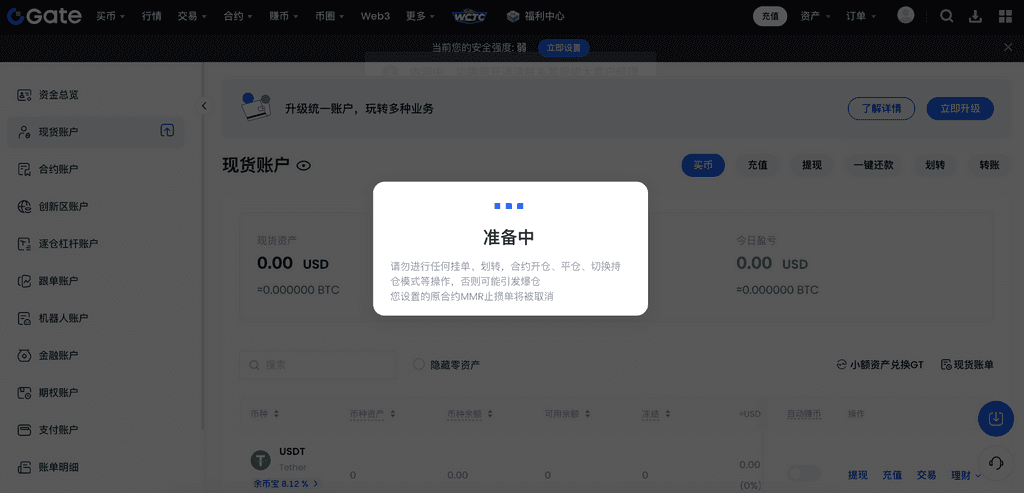This screenshot has height=493, width=1024.
Task: Open the user avatar profile icon
Action: coord(906,15)
